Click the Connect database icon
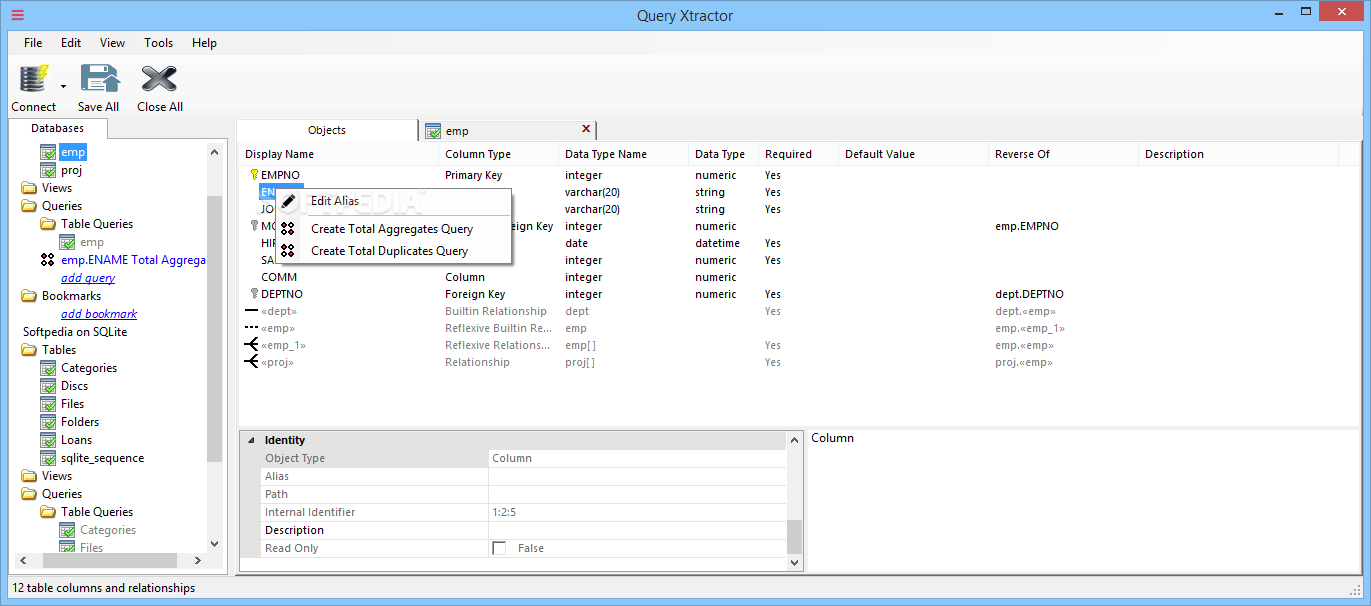 pos(33,79)
